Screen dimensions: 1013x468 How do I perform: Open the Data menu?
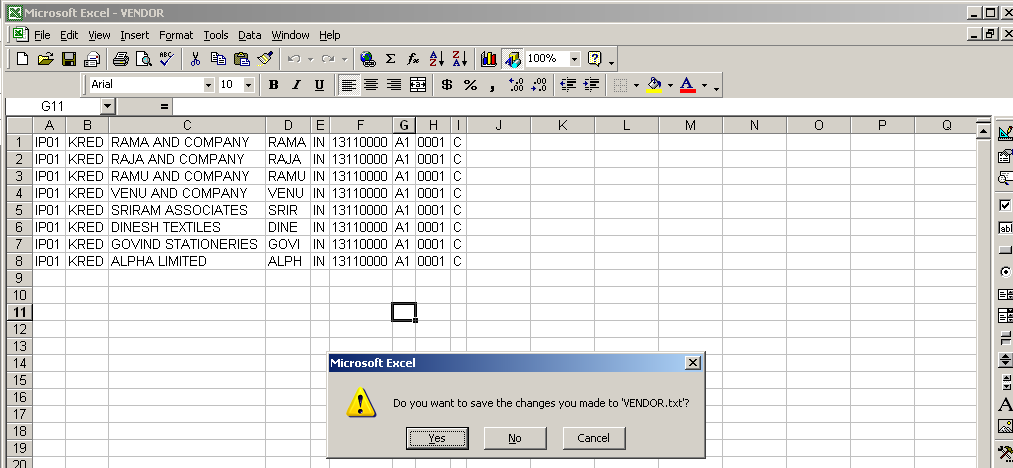(249, 35)
